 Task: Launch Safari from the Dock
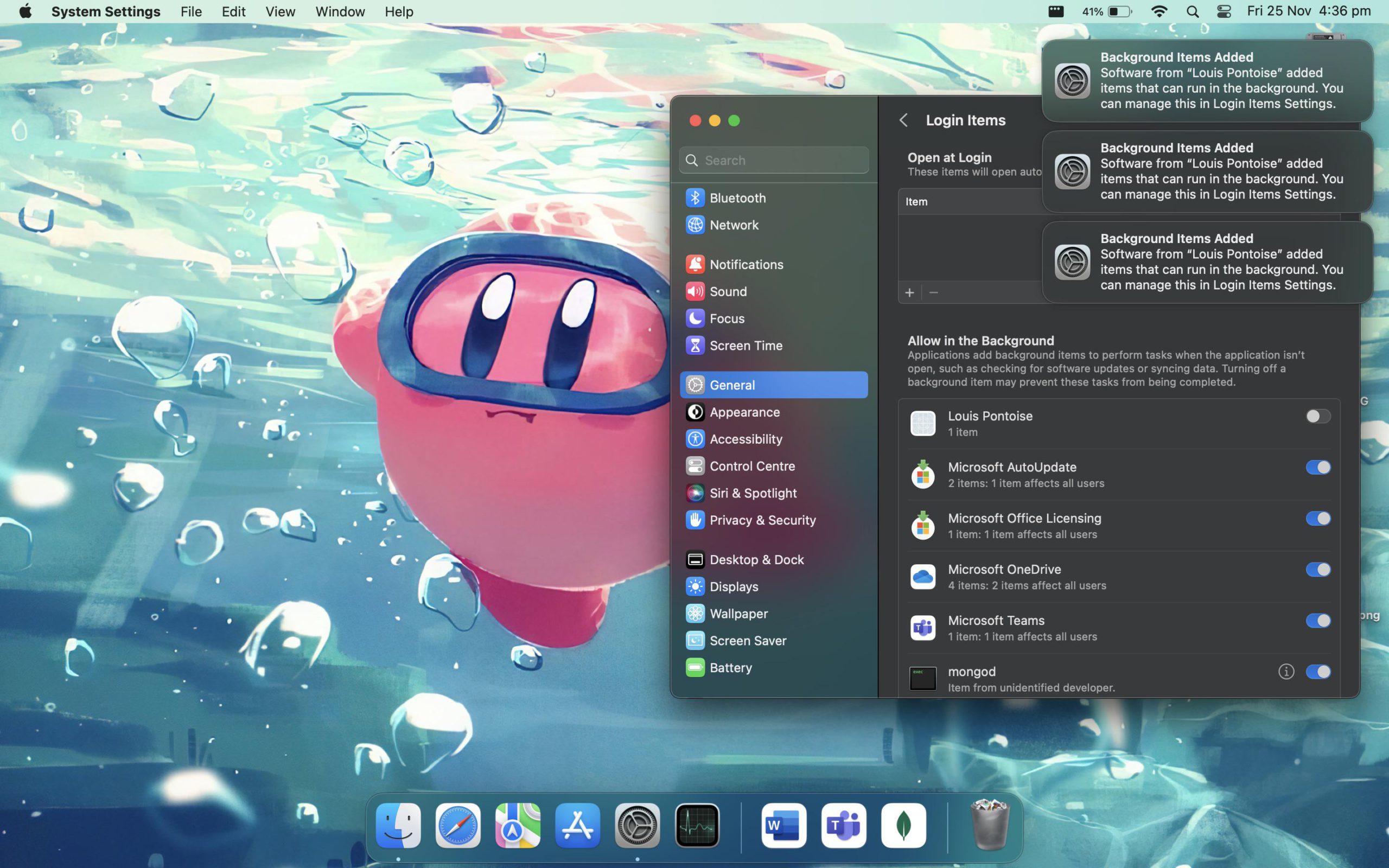tap(457, 826)
